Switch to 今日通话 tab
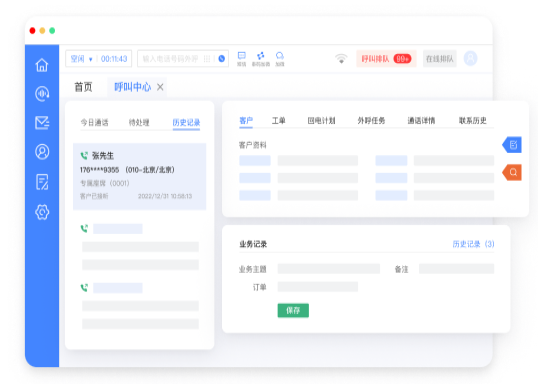Screen dimensions: 538x384 (x=94, y=123)
